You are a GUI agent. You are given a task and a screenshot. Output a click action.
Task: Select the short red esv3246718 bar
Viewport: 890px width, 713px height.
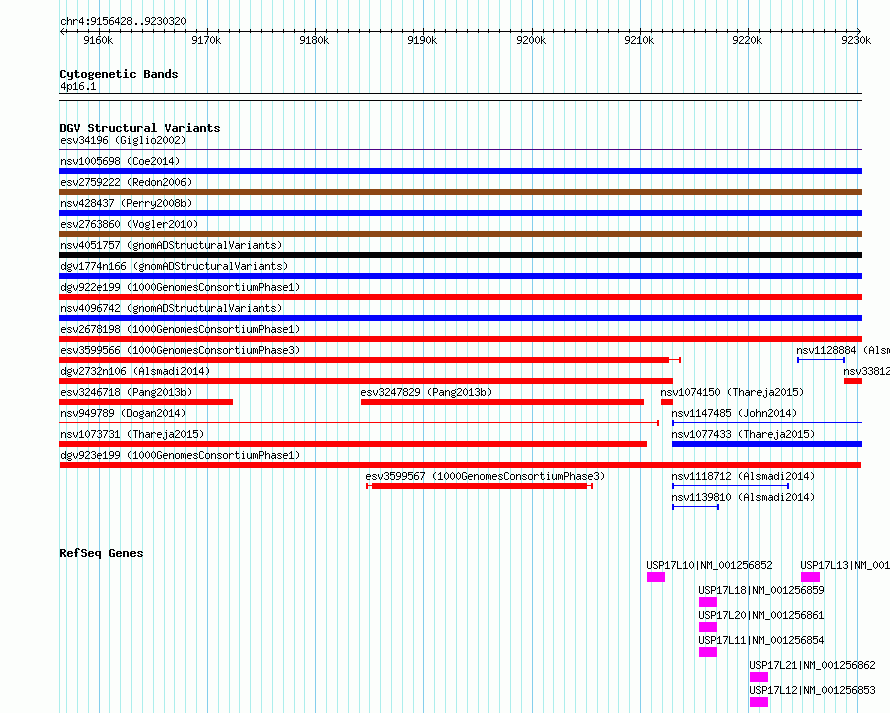[x=146, y=402]
